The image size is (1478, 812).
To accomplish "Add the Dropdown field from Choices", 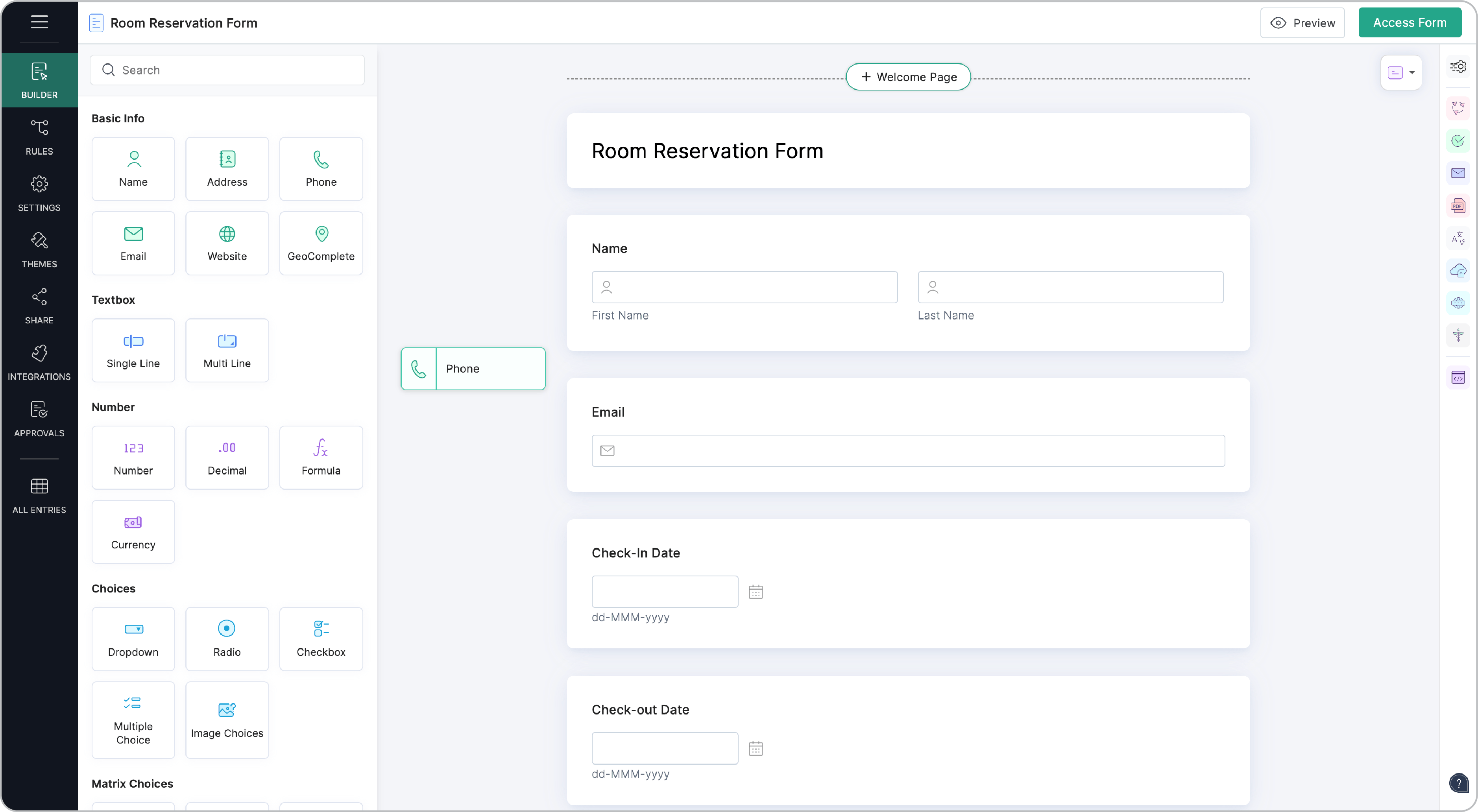I will tap(133, 638).
